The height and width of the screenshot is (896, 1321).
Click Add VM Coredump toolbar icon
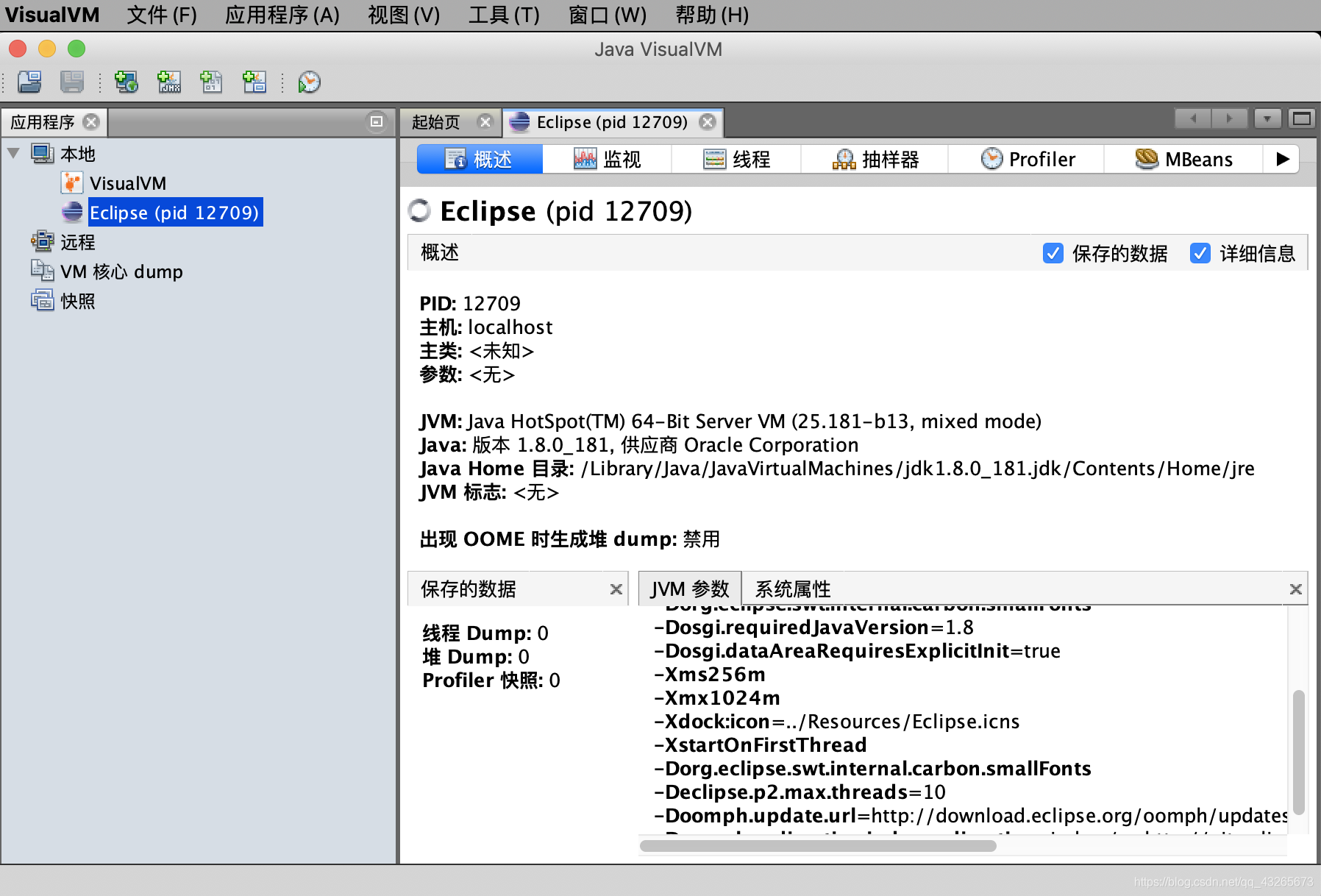[212, 82]
